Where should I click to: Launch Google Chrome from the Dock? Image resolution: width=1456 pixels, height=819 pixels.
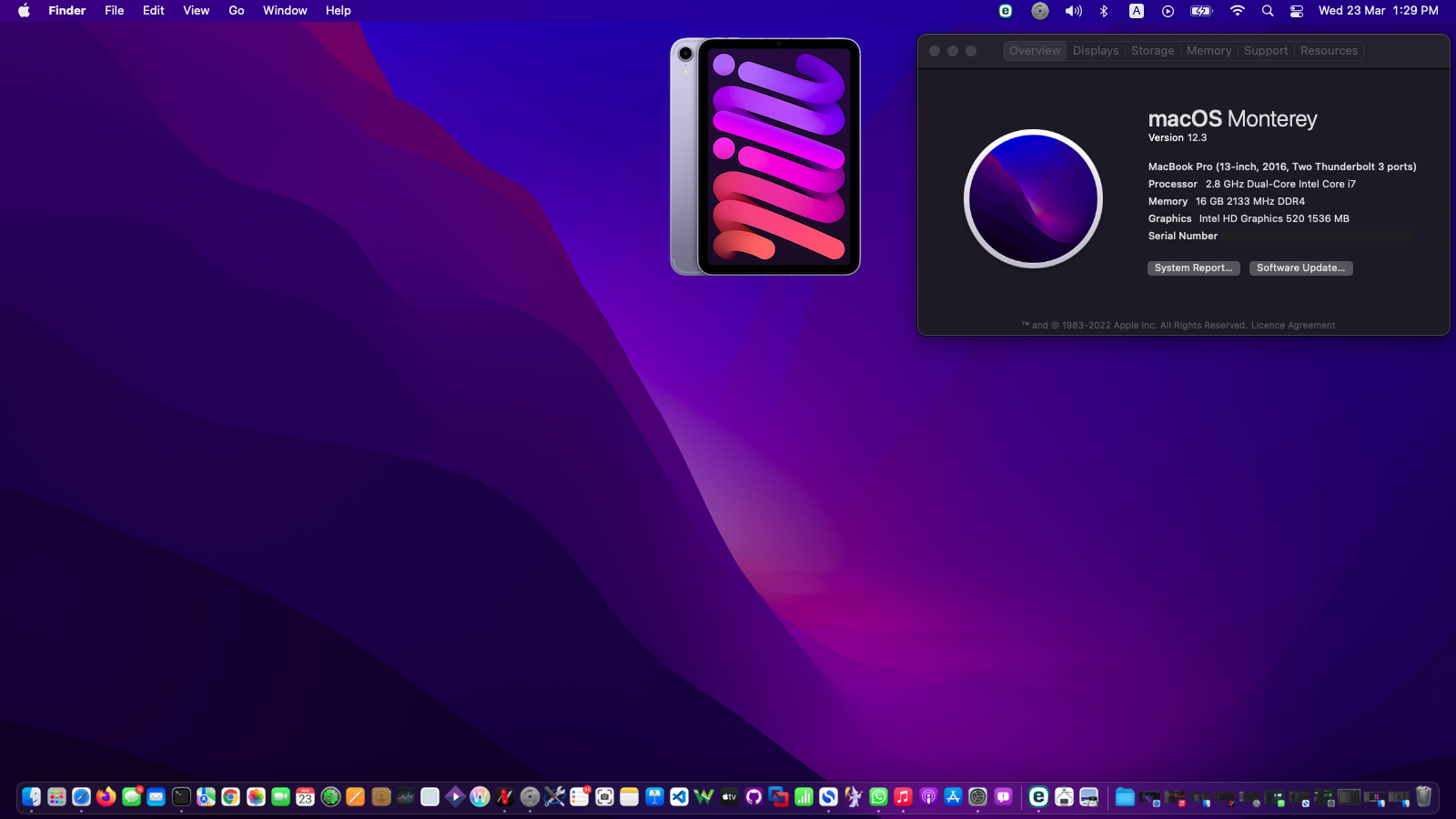[231, 797]
